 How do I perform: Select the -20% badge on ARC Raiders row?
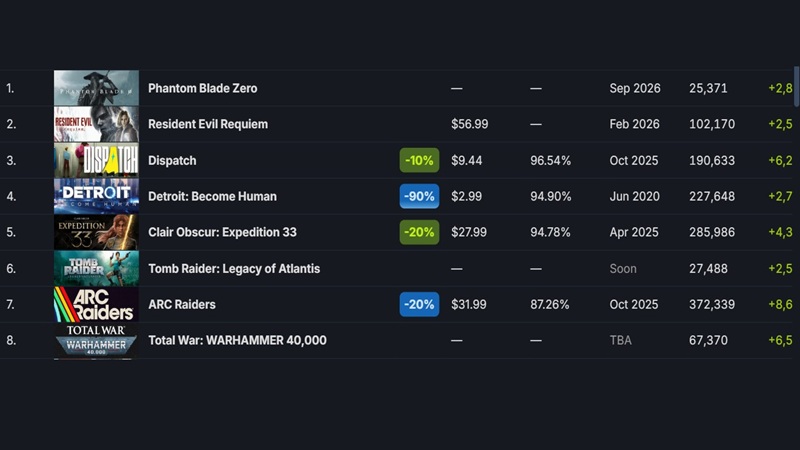click(419, 304)
